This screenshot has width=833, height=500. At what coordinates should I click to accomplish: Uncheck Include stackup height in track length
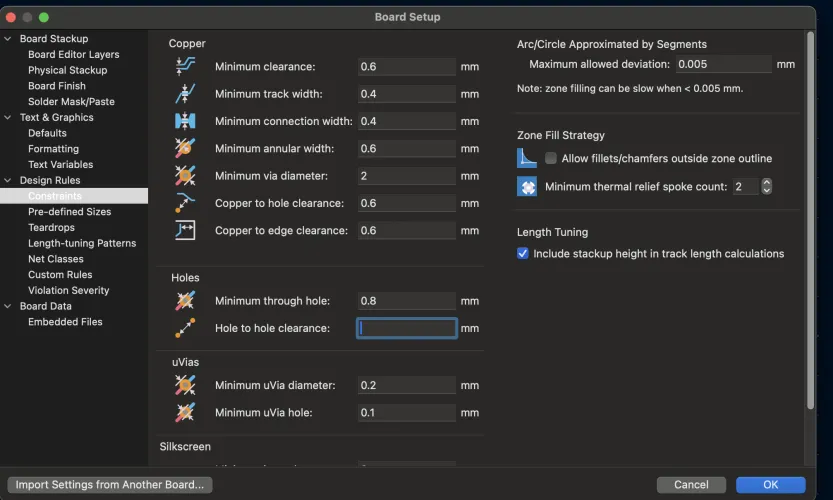point(523,254)
